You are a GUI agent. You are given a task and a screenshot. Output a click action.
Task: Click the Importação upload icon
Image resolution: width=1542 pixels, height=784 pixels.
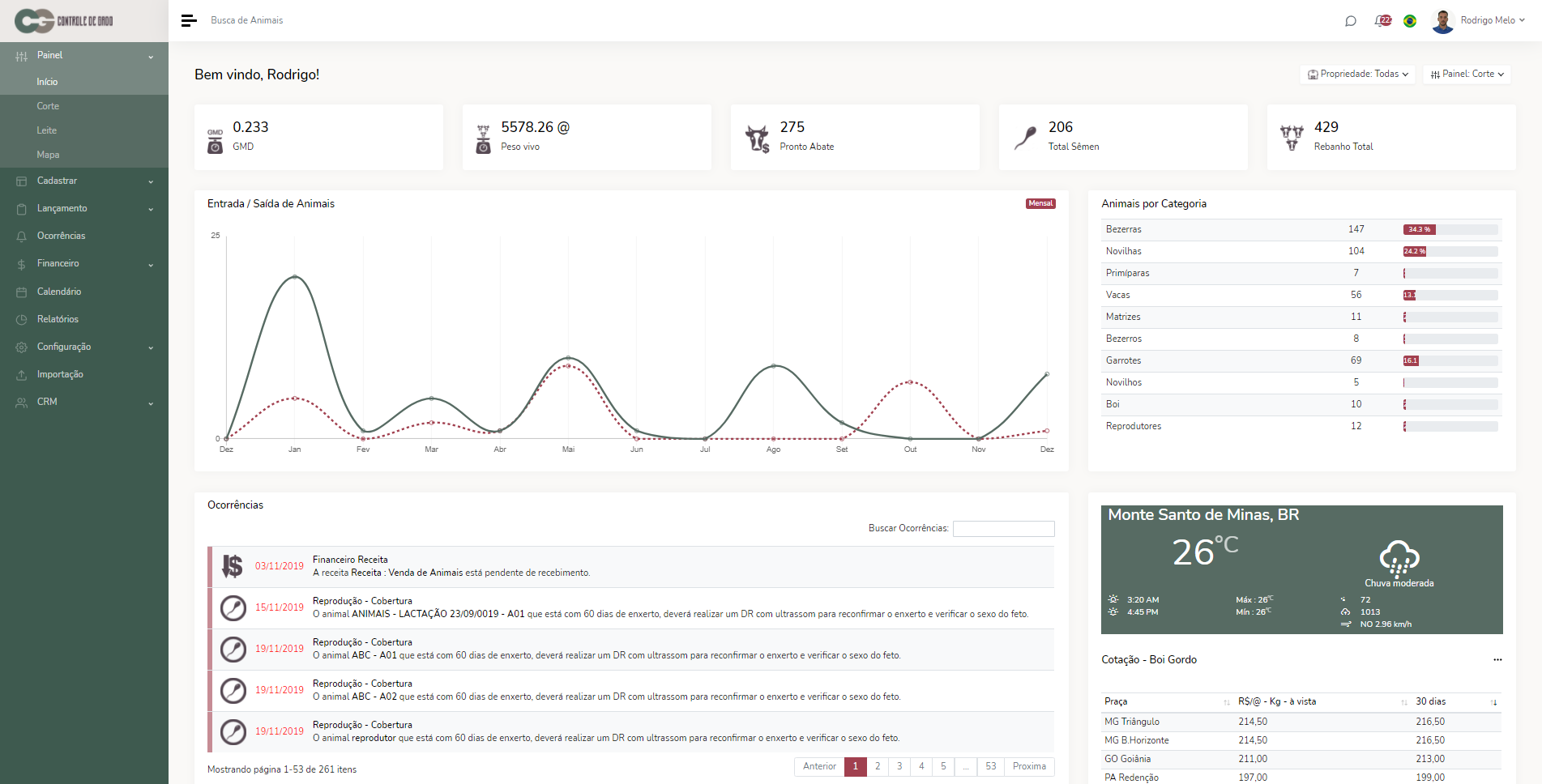point(21,375)
